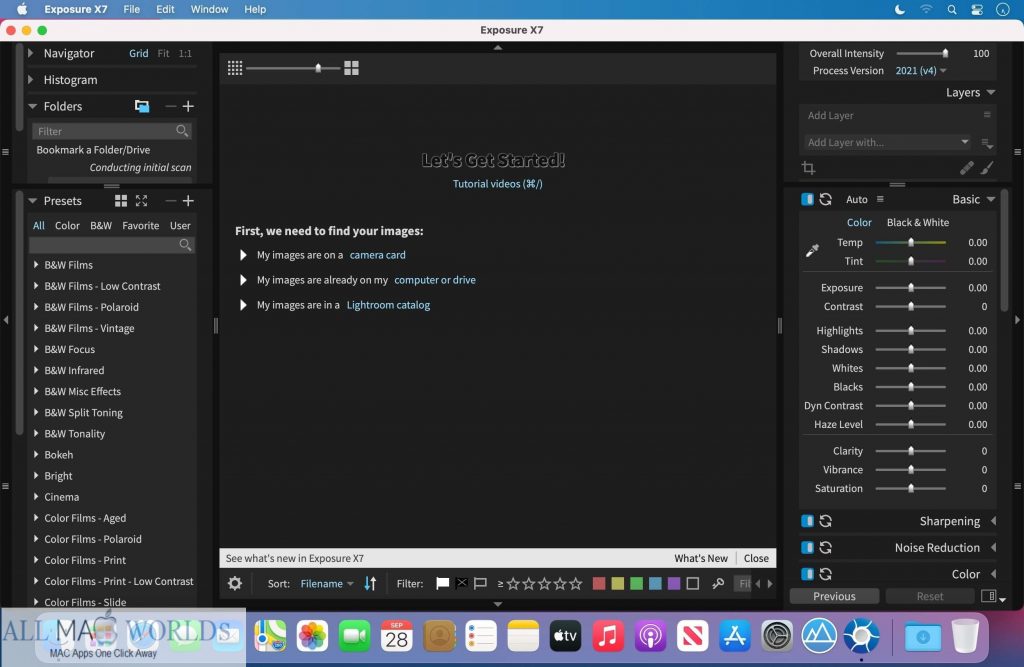Open the gear settings icon in bottom bar

pos(235,583)
